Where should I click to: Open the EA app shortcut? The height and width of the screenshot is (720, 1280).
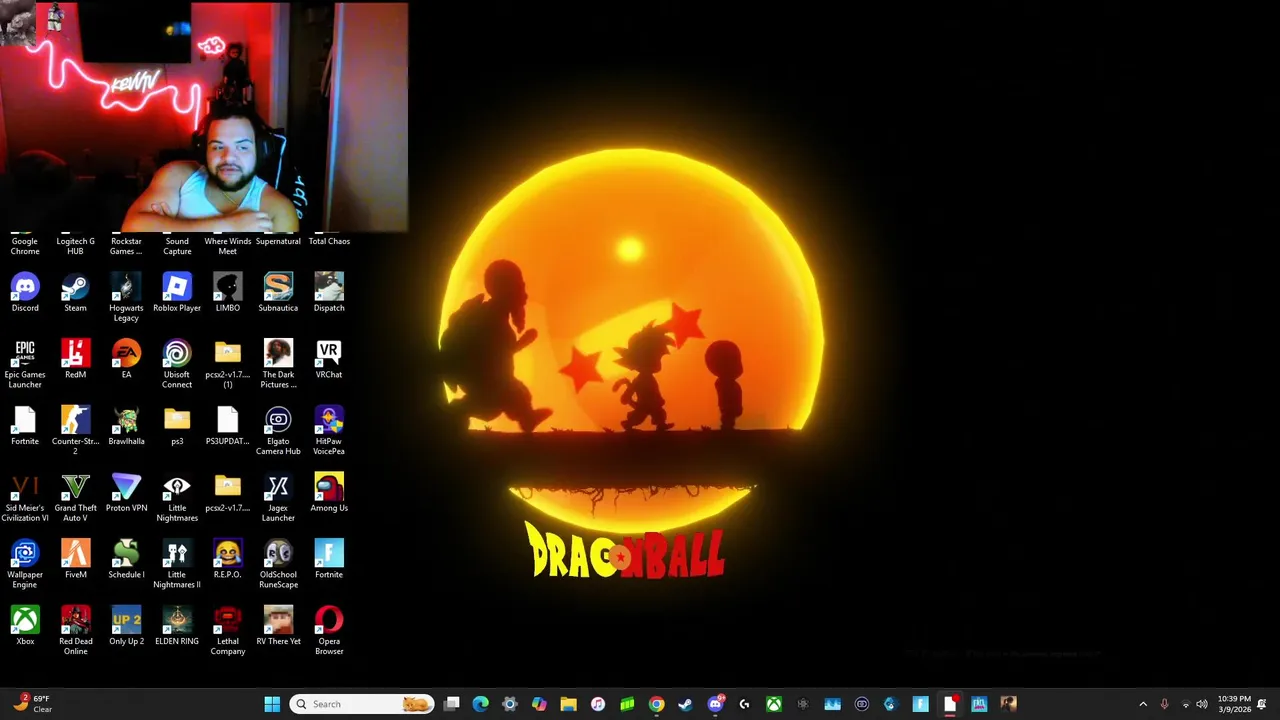click(x=126, y=359)
